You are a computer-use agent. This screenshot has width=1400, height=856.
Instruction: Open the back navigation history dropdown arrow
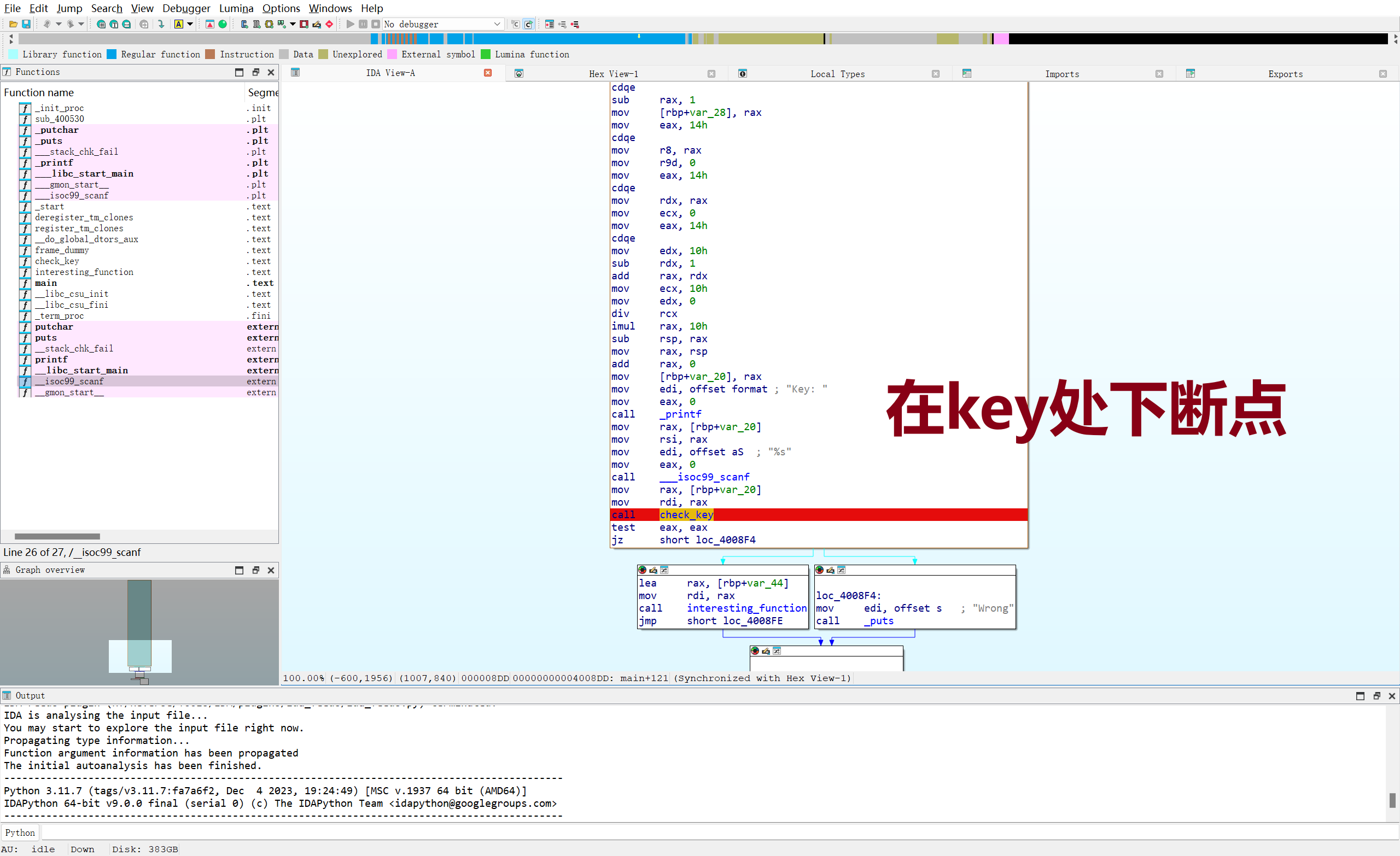tap(59, 24)
